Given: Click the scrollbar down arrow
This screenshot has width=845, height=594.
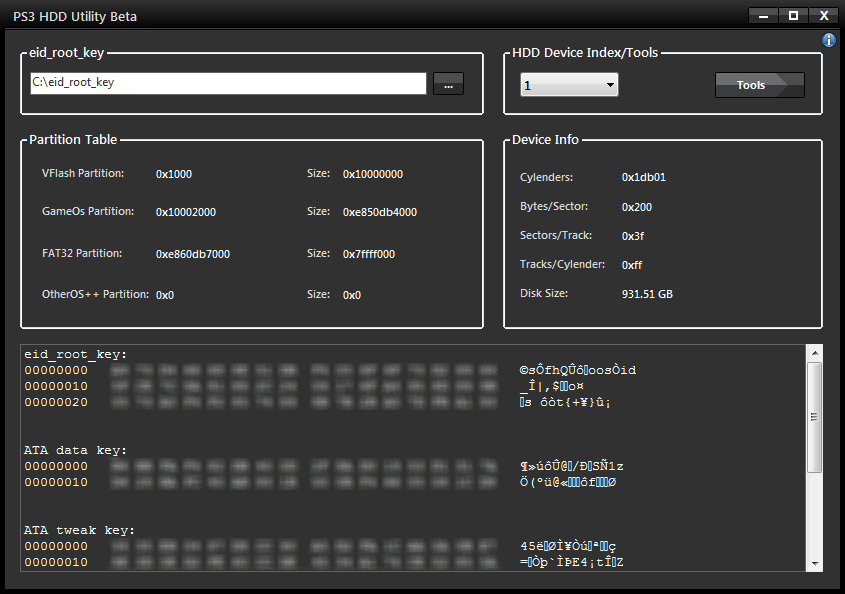Looking at the screenshot, I should click(x=815, y=564).
